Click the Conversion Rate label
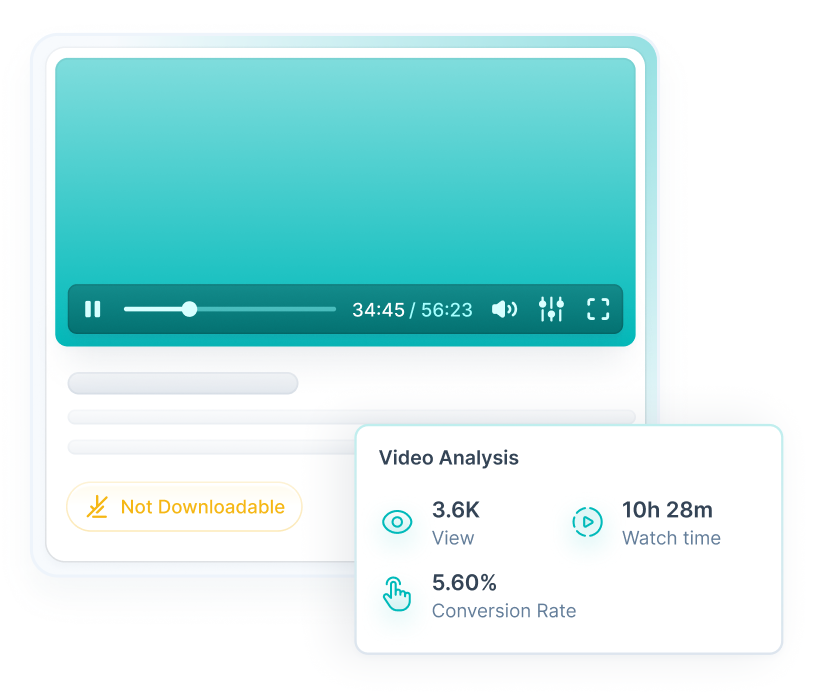 [x=504, y=611]
